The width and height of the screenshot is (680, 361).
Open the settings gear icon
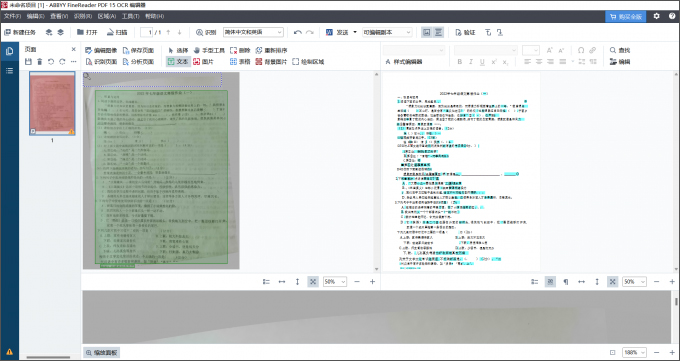(657, 16)
